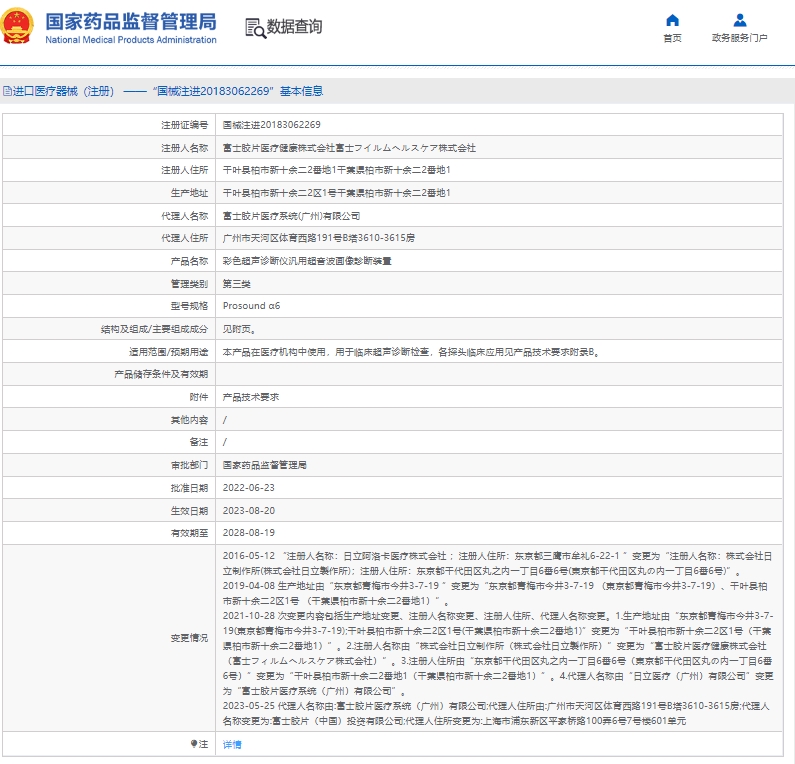Click the 有效期至 value 2028-08-19
The width and height of the screenshot is (795, 764).
tap(248, 533)
